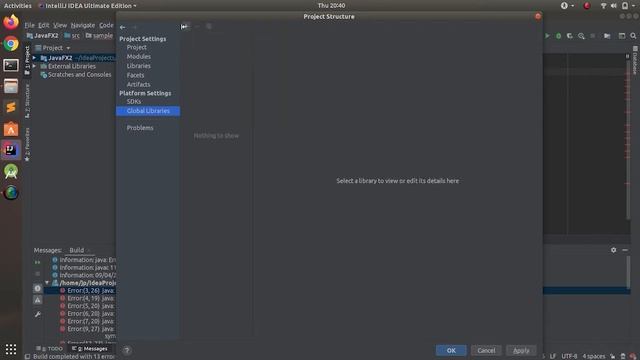This screenshot has width=640, height=360.
Task: Click the JavaFX2 breadcrumb
Action: click(x=42, y=36)
